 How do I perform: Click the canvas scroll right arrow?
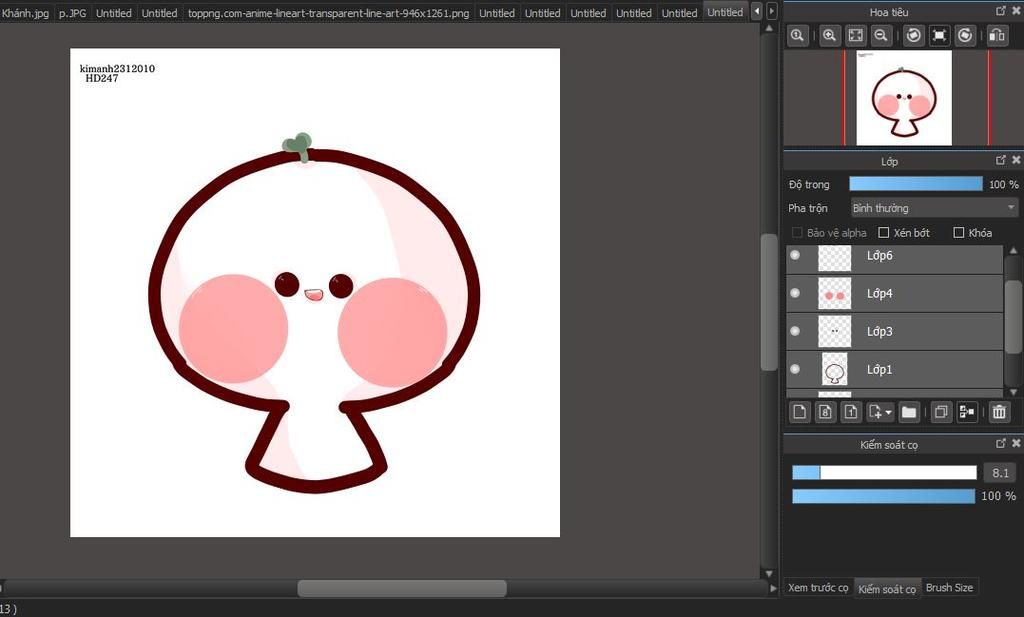click(x=773, y=588)
